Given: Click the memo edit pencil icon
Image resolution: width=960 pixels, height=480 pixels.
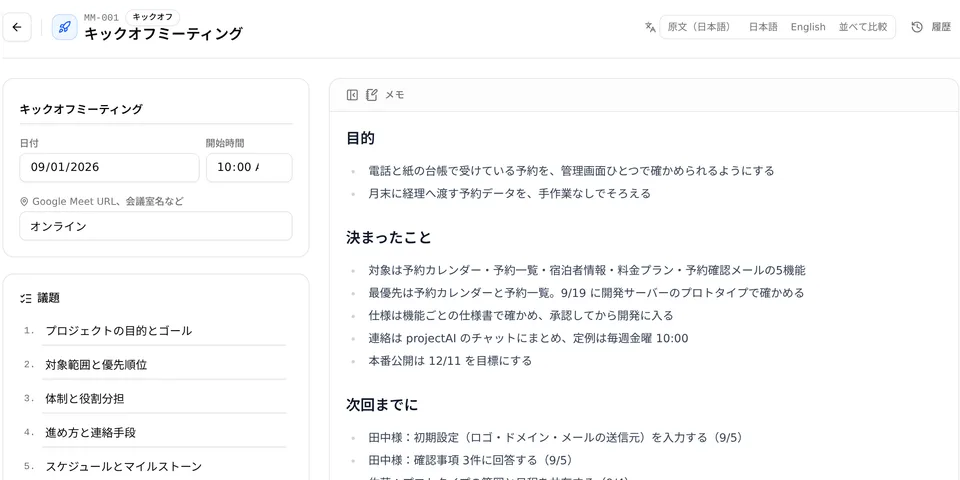Looking at the screenshot, I should click(372, 95).
